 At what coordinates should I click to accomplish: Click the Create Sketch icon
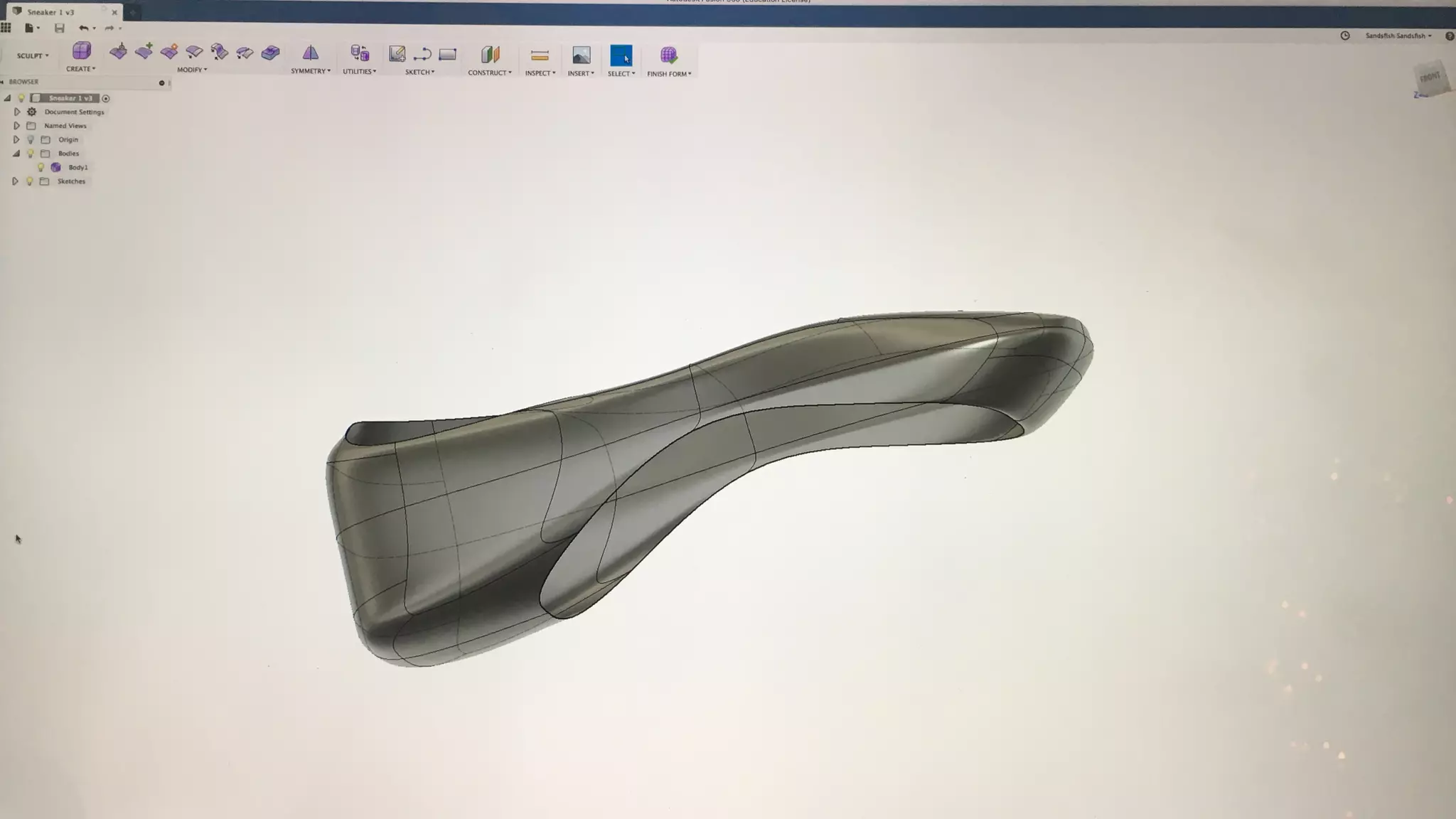tap(397, 54)
